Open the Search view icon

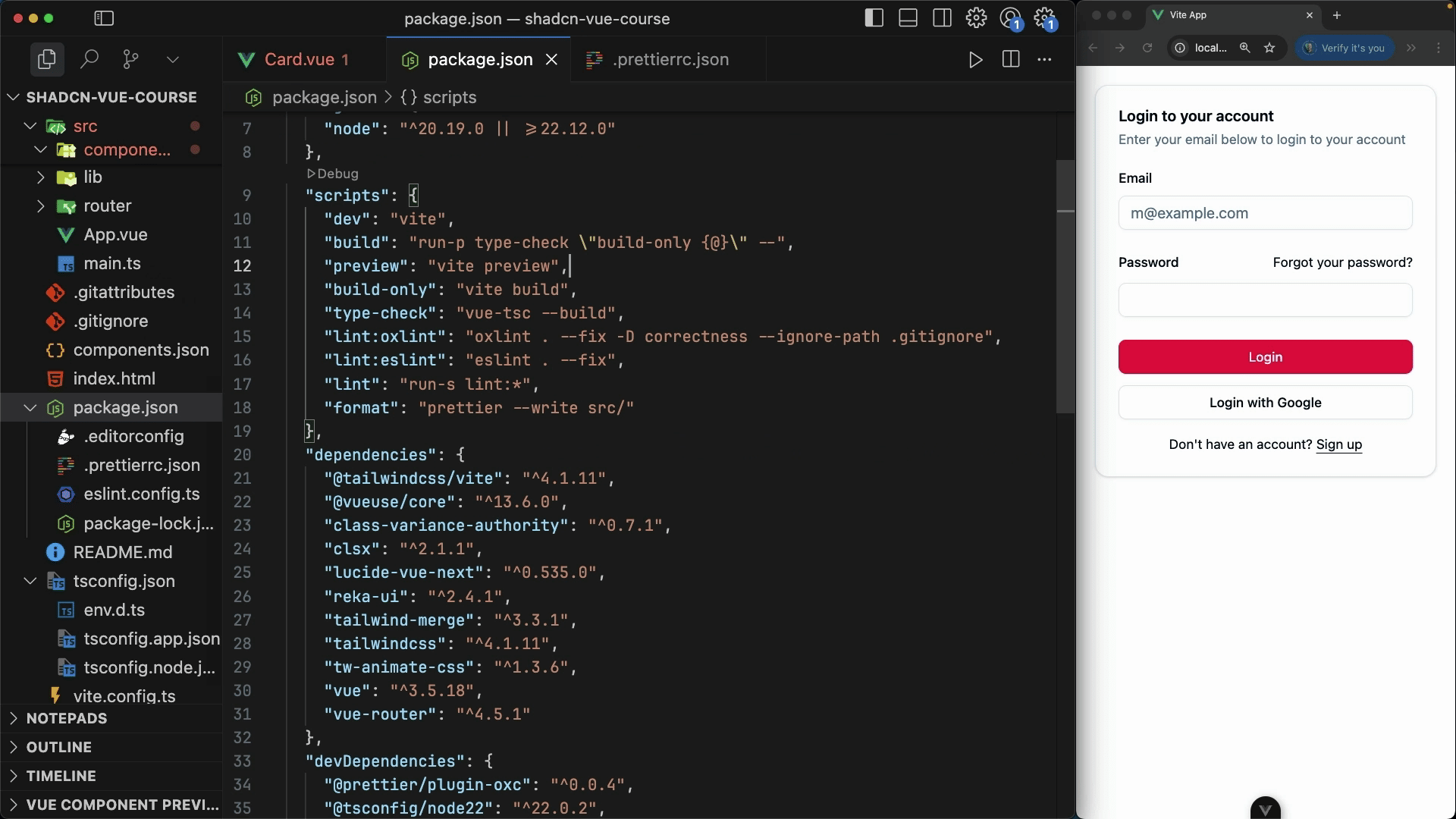point(89,59)
